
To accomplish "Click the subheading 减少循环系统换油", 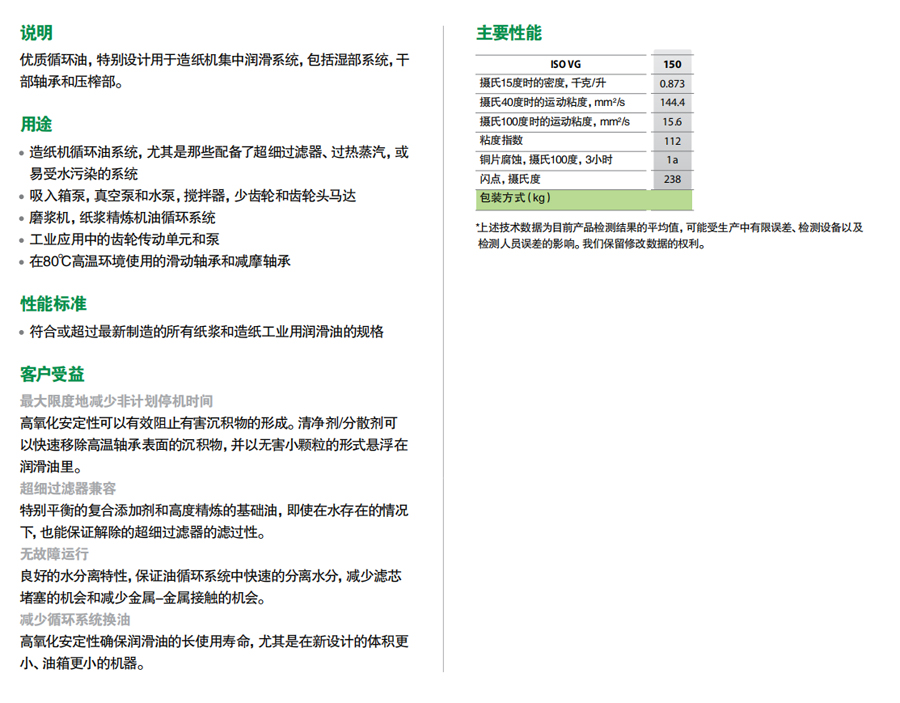I will (75, 619).
